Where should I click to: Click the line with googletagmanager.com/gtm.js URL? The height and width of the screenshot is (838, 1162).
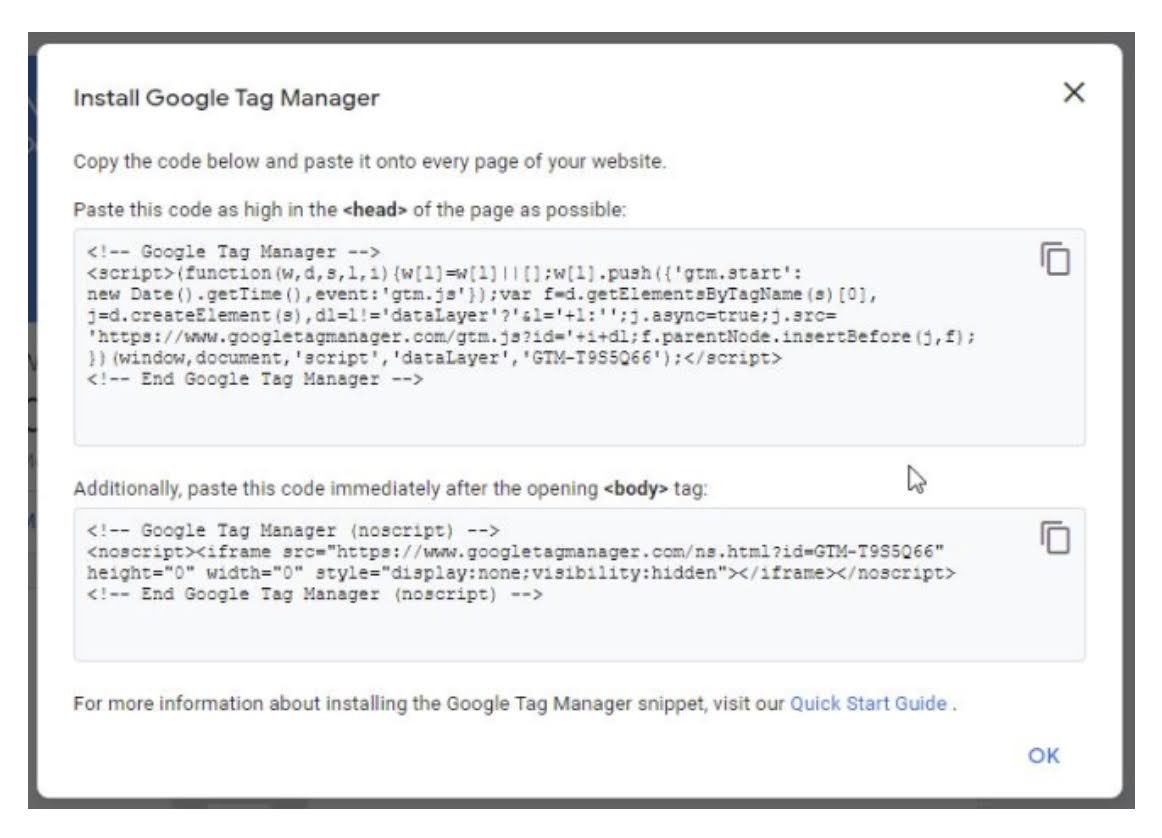pyautogui.click(x=531, y=336)
